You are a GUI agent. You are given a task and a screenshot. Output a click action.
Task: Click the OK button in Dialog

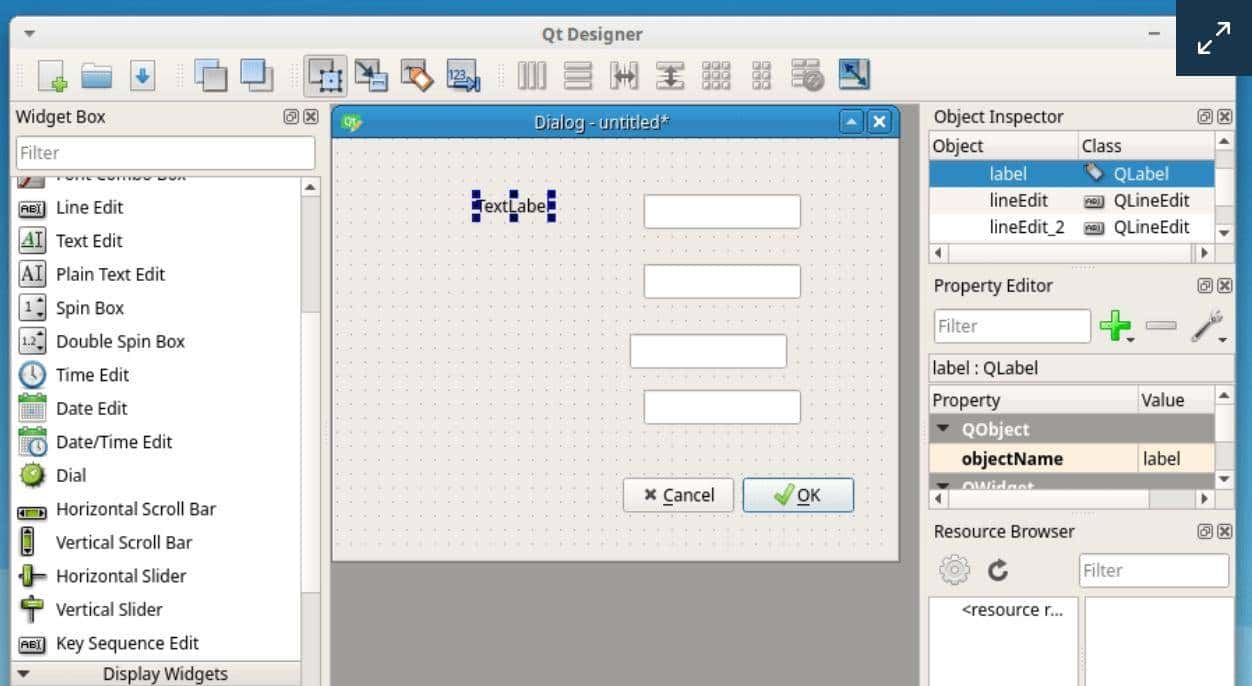point(798,495)
